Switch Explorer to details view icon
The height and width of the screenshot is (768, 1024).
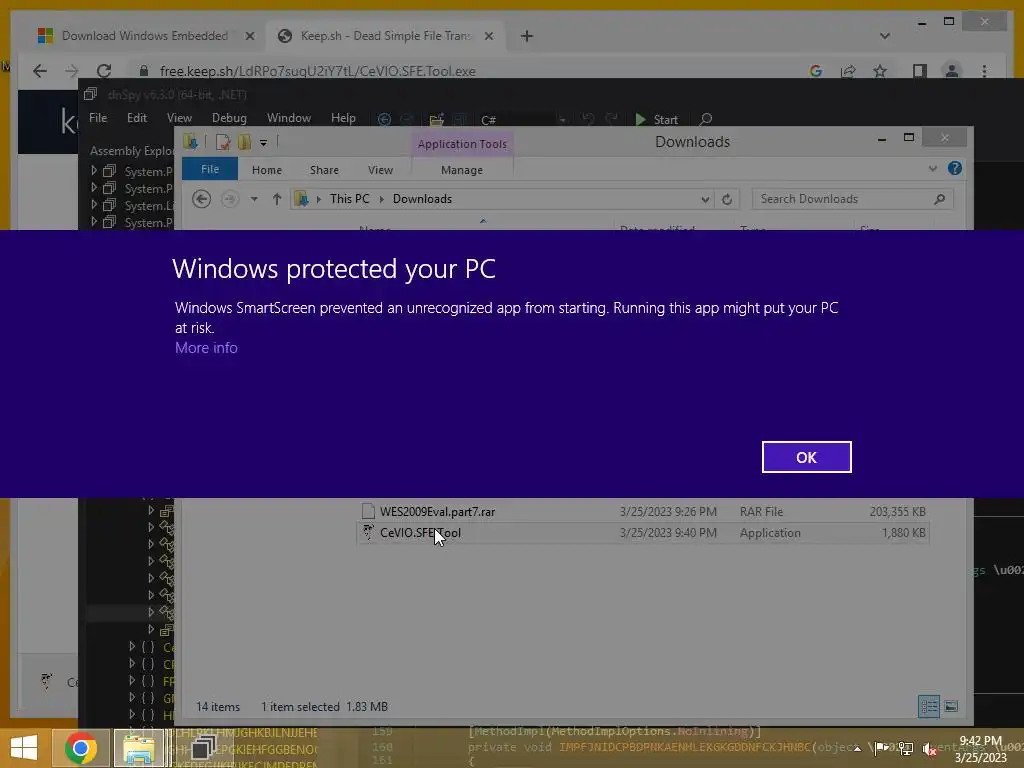click(929, 706)
